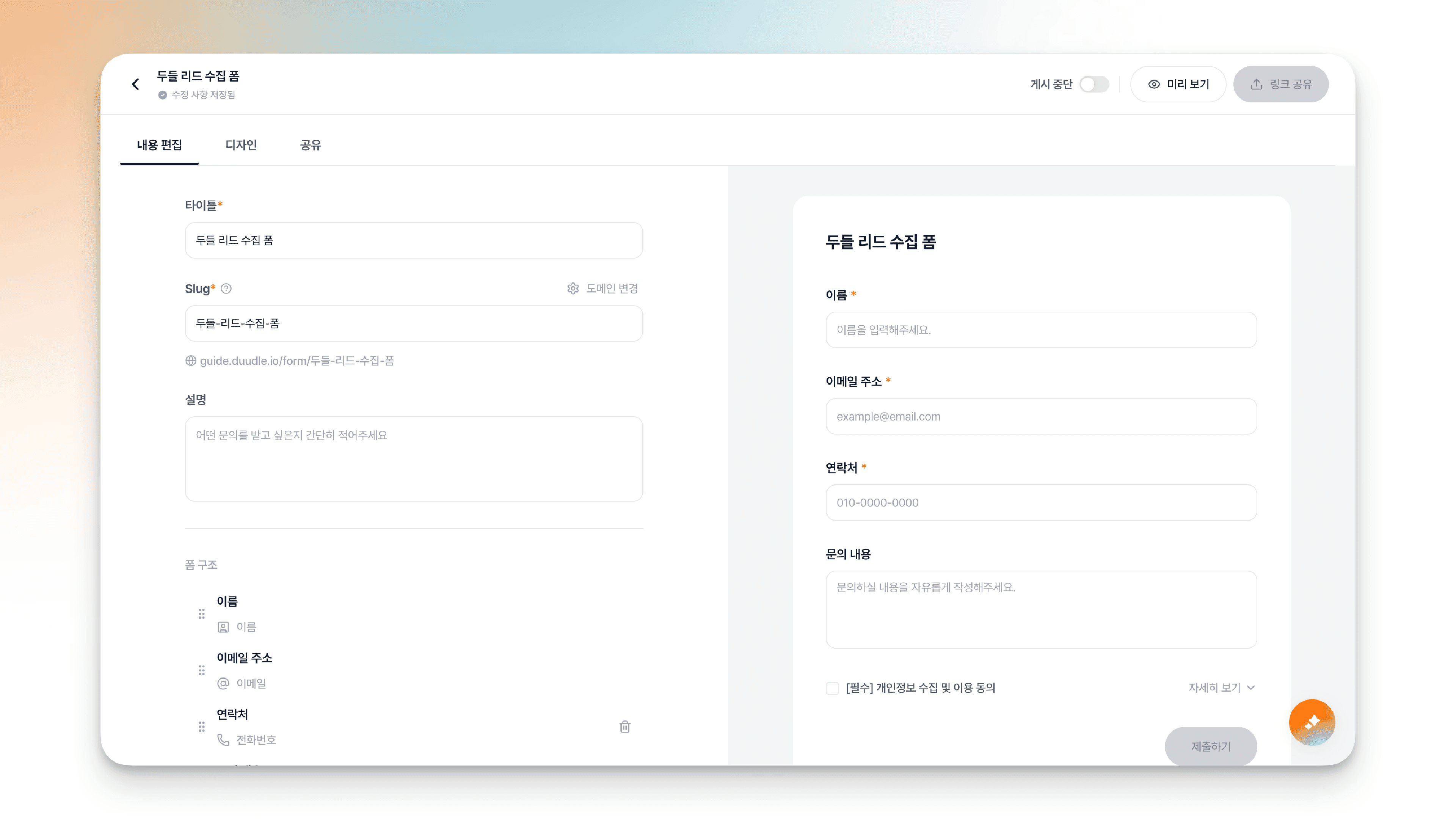Focus the Slug input field
Screen dimensions: 1456x819
(x=414, y=323)
